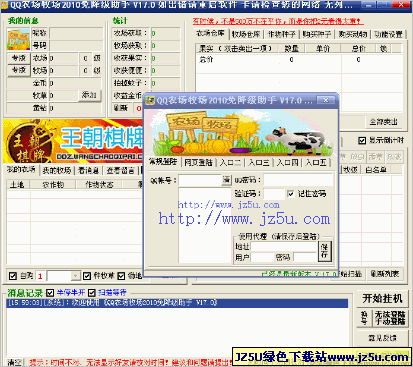The height and width of the screenshot is (367, 413).
Task: Click the small button beside QQ account field
Action: 226,180
